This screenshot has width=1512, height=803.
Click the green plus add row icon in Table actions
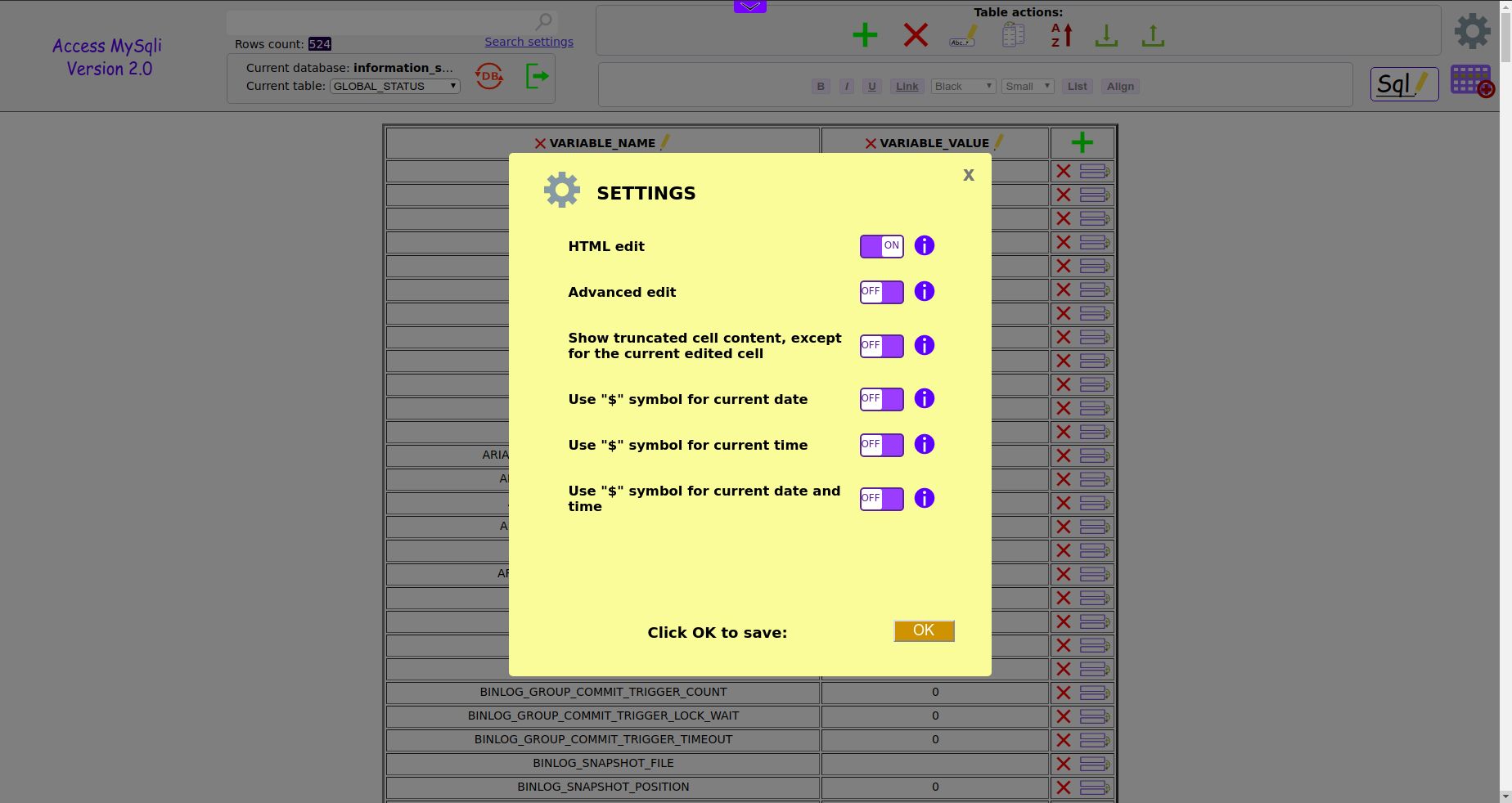point(865,35)
